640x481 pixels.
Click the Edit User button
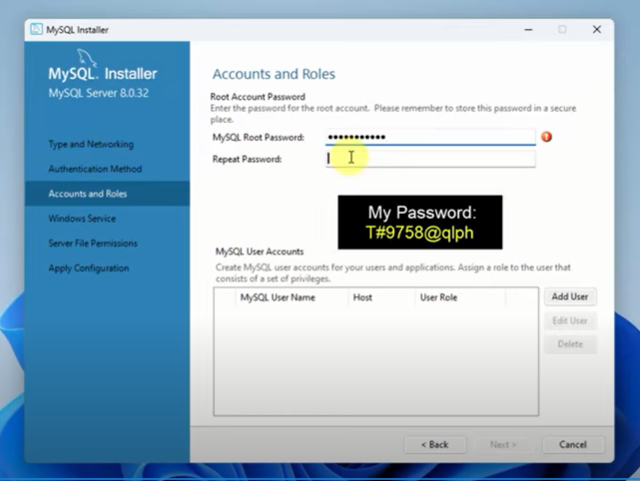[x=570, y=321]
